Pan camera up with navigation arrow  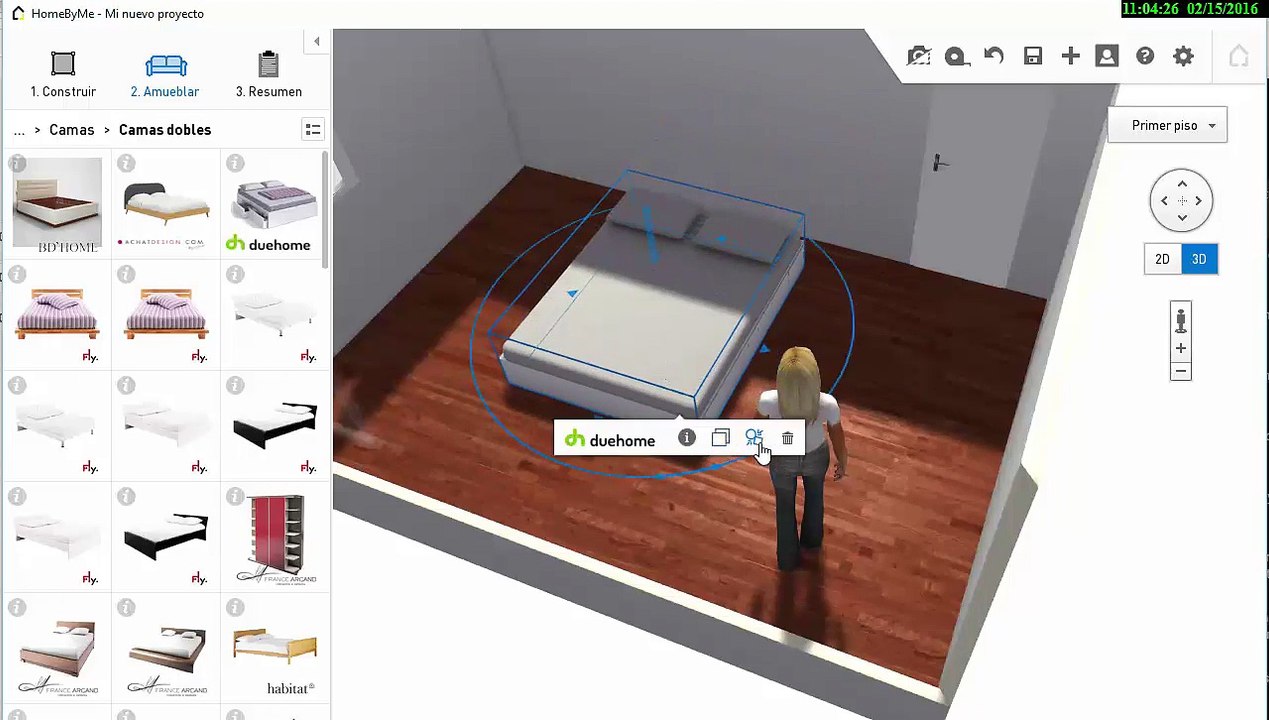click(1182, 184)
